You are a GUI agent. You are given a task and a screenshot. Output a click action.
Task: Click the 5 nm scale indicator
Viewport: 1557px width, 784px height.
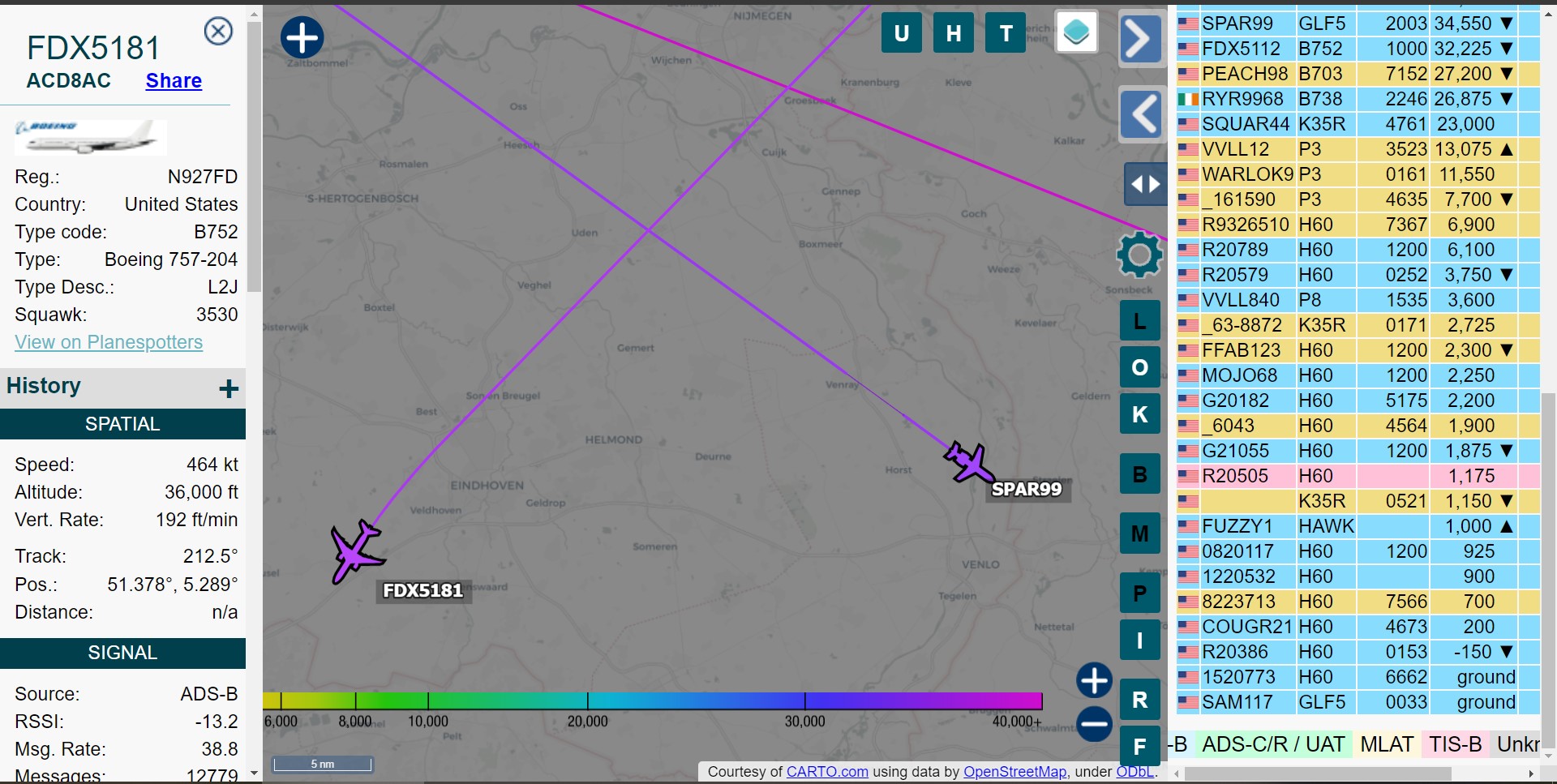click(322, 764)
